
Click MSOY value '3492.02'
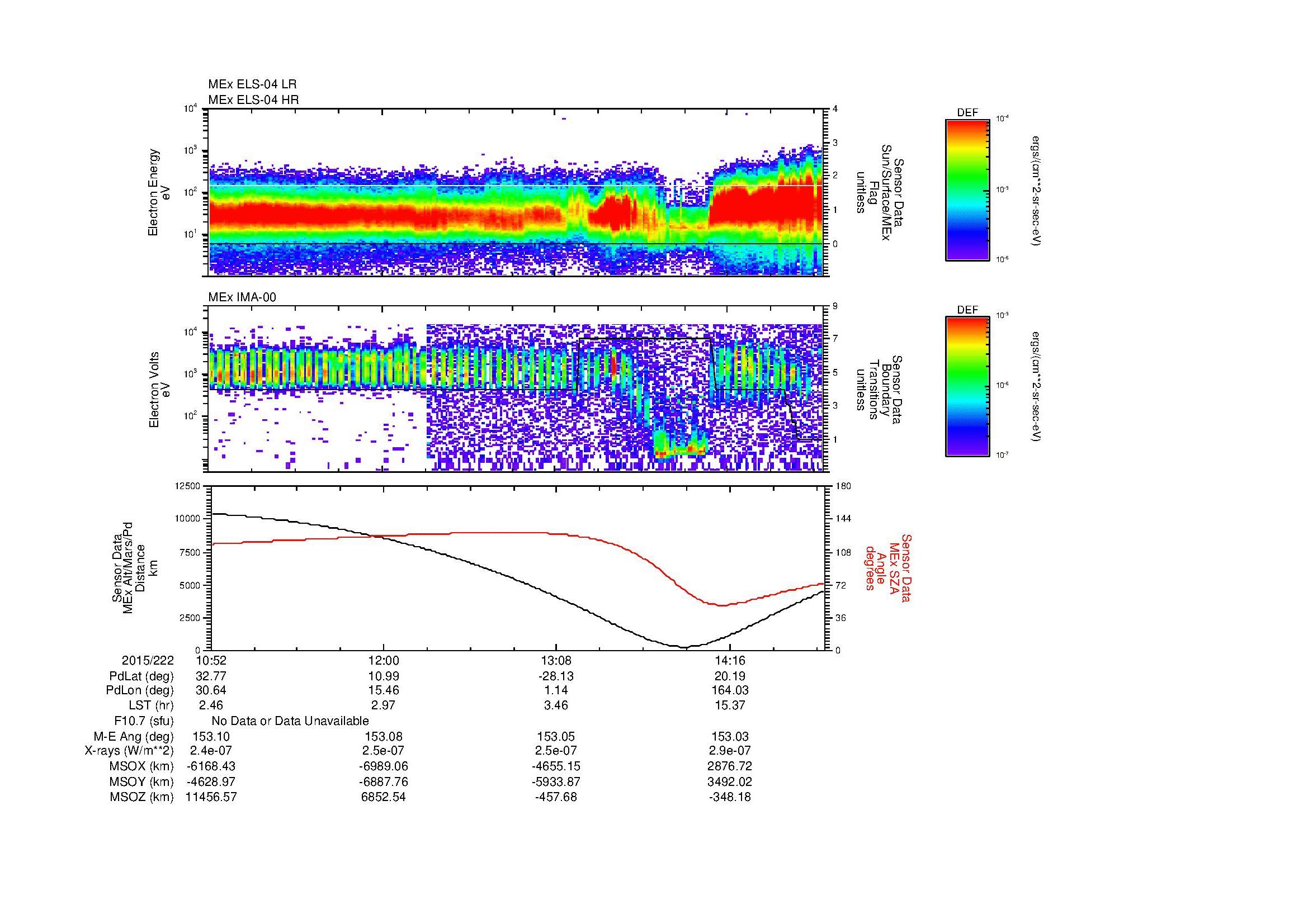coord(730,782)
